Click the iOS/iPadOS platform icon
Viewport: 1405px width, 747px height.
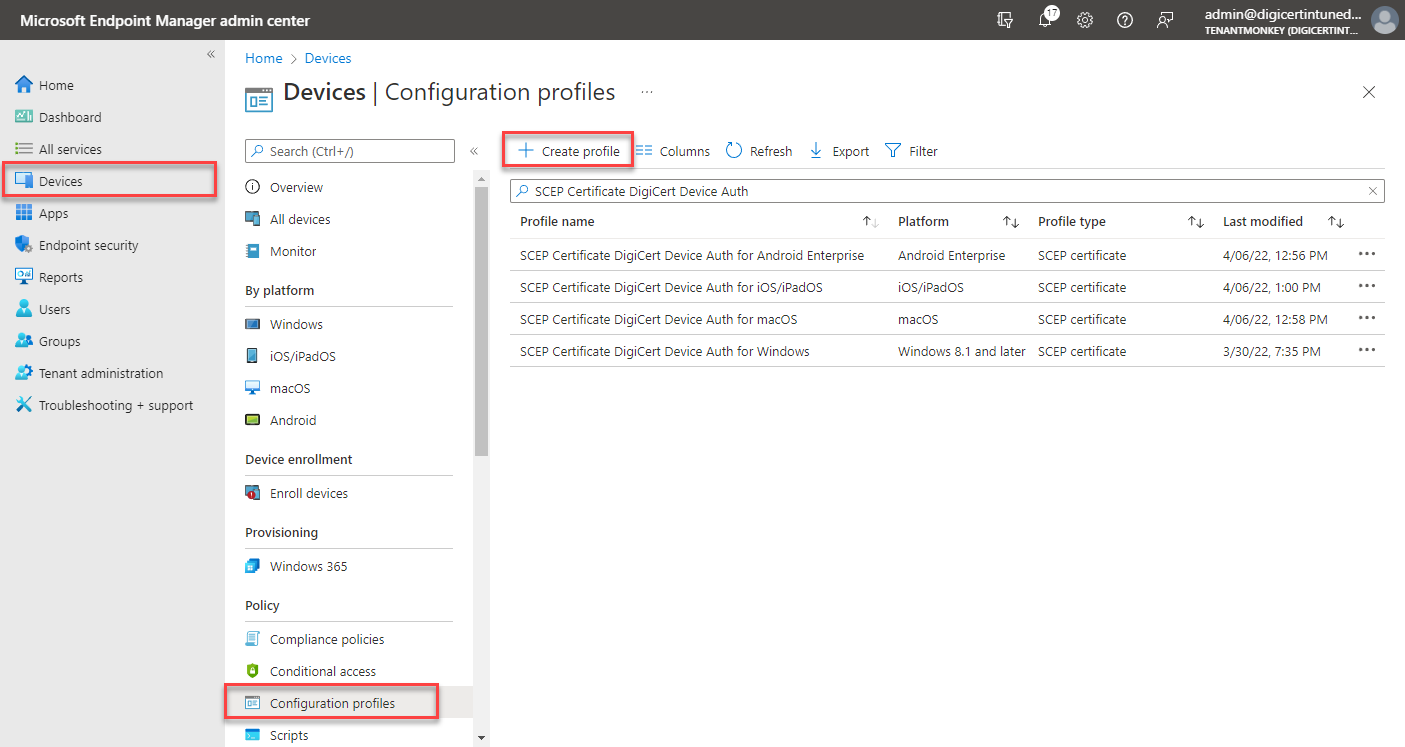click(253, 356)
